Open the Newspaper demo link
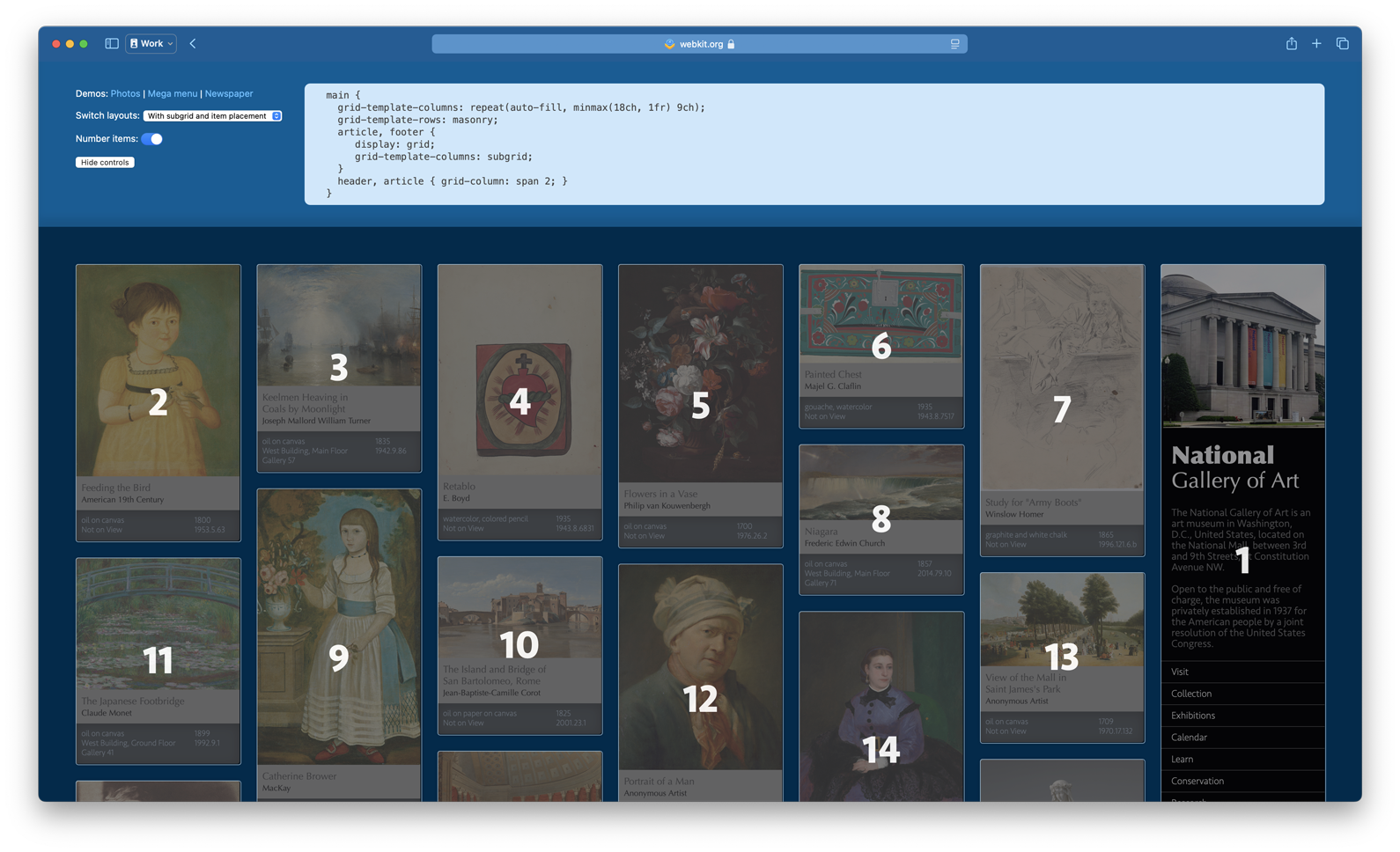The height and width of the screenshot is (852, 1400). pyautogui.click(x=229, y=93)
